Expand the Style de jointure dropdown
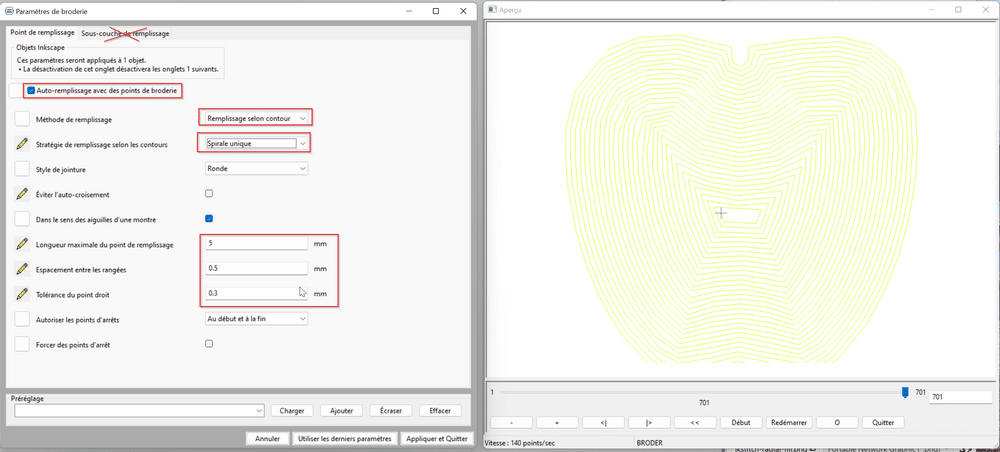Screen dimensions: 1000x452 [x=255, y=168]
